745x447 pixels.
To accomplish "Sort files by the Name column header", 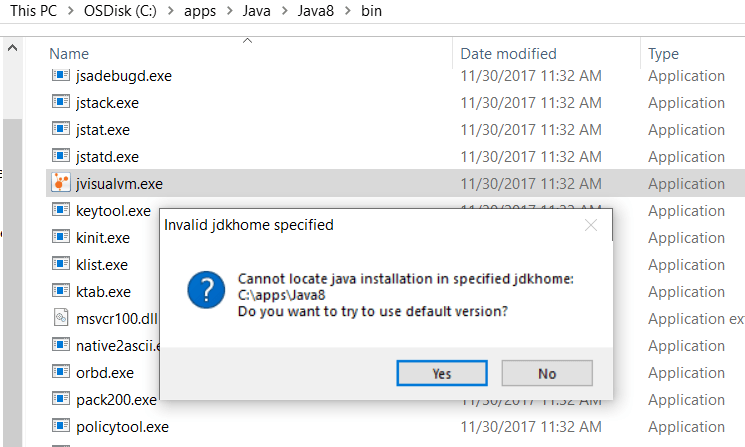I will click(69, 54).
